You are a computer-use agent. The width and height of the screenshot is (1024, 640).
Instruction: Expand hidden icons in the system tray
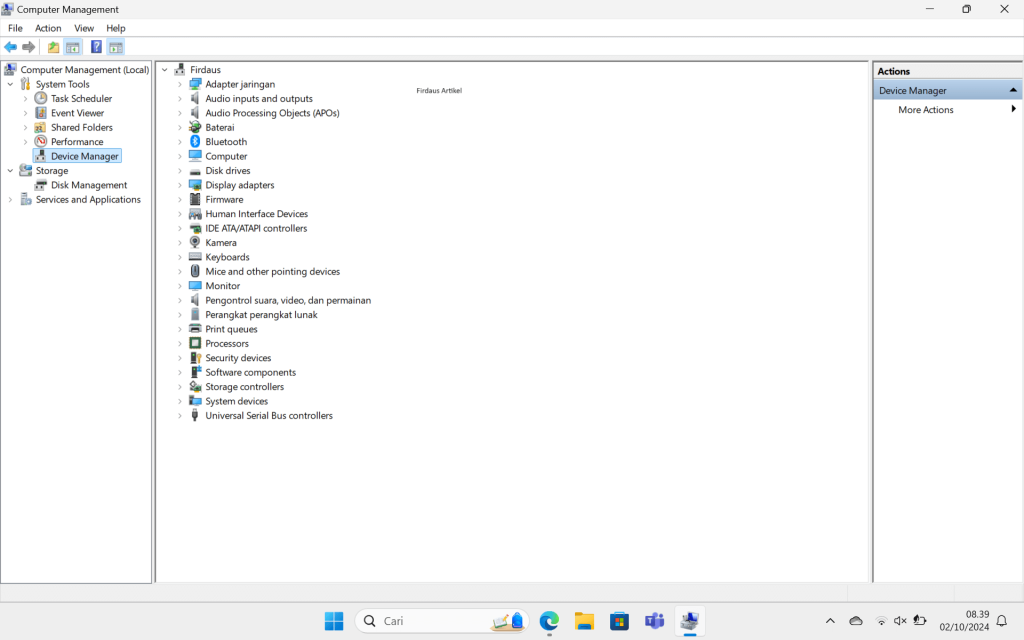point(830,620)
